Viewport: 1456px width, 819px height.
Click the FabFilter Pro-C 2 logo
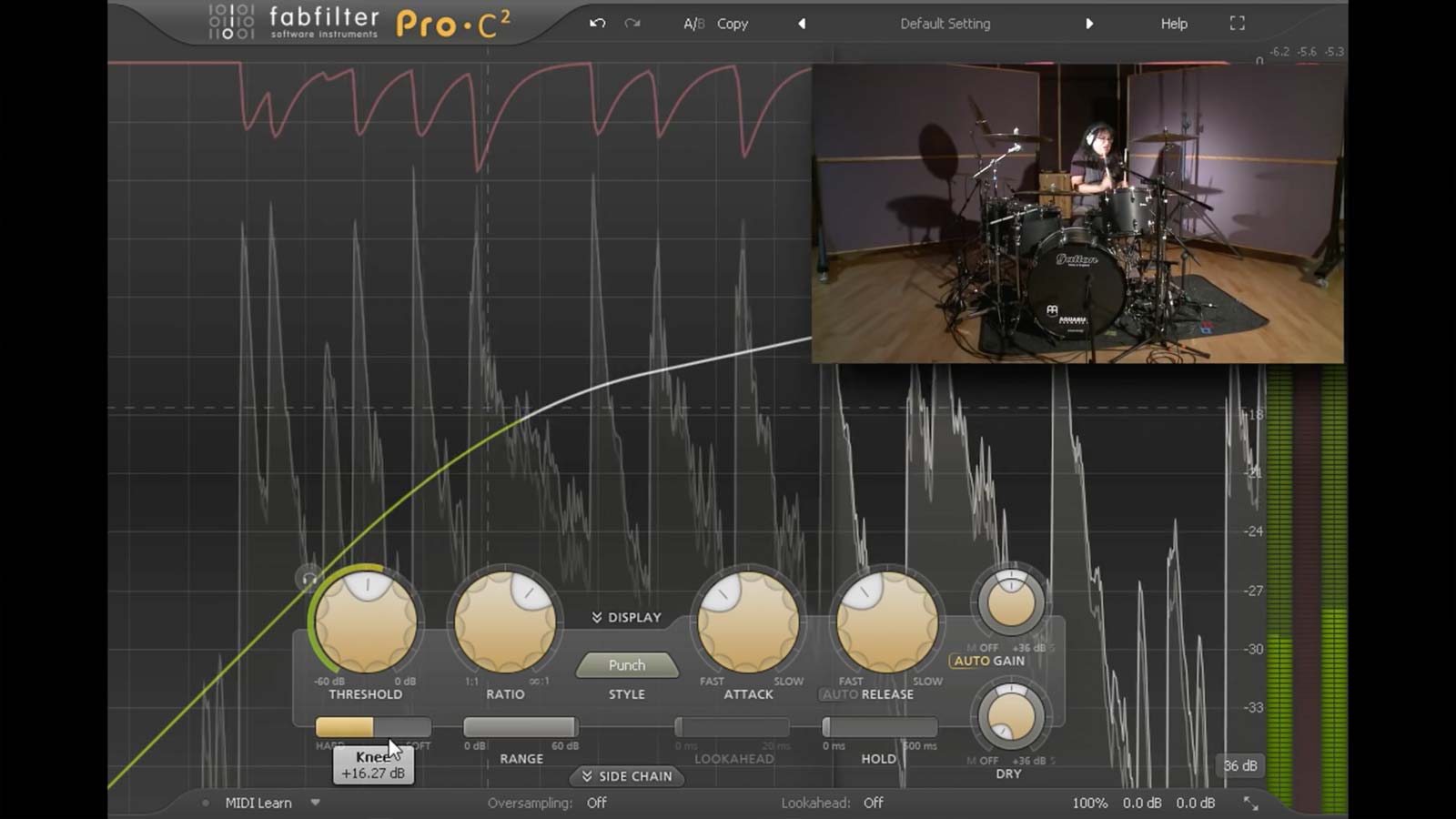[x=359, y=24]
